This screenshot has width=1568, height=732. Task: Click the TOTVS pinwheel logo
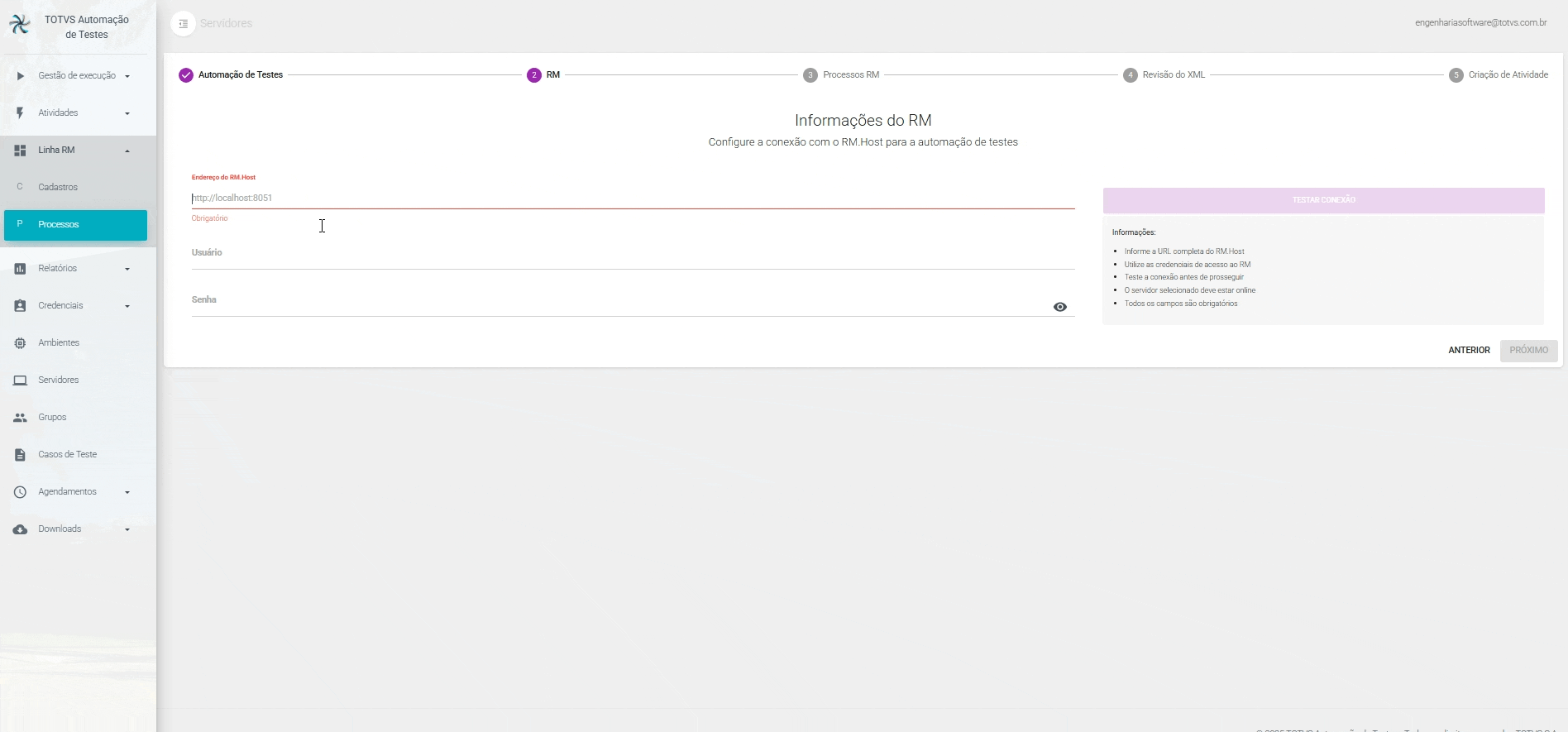[20, 25]
